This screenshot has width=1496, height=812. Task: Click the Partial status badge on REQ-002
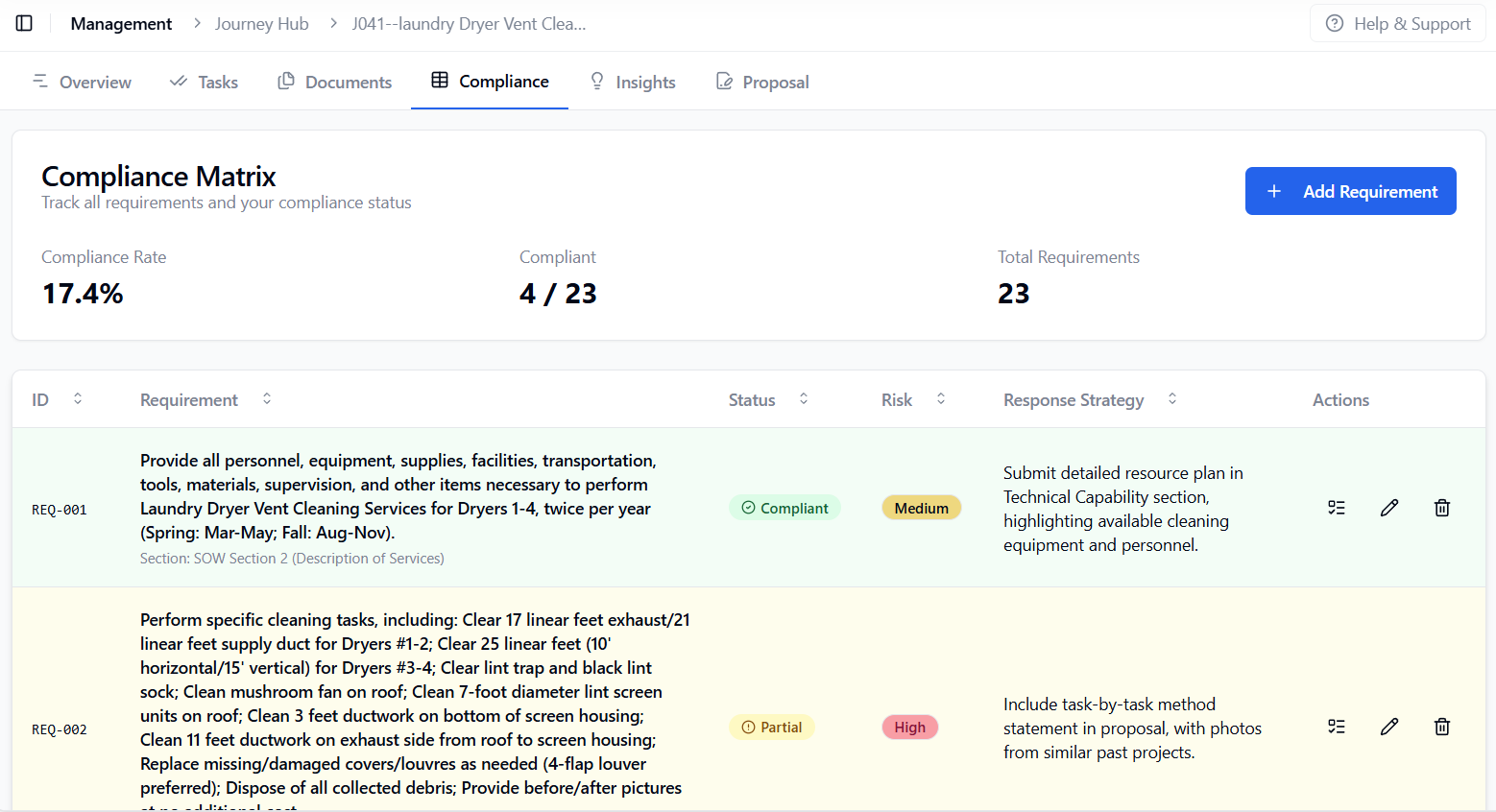772,727
